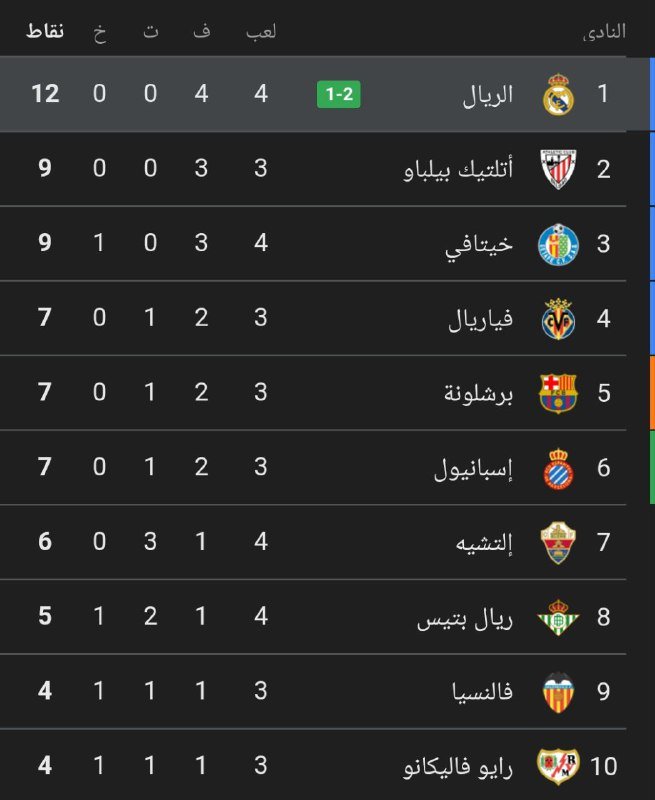
Task: Click the Villarreal club crest
Action: pos(558,319)
